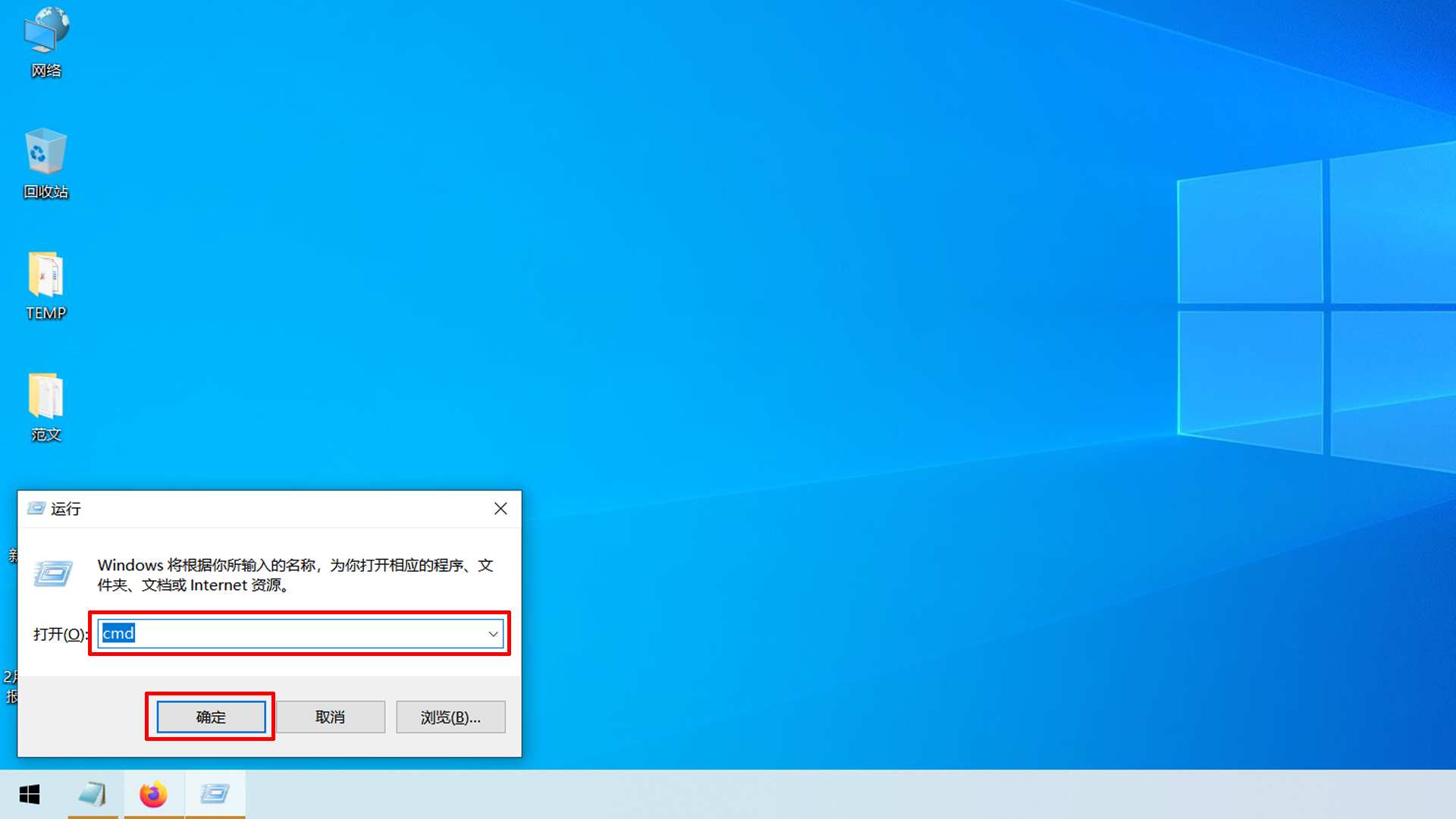Switch to Notepad in the taskbar
This screenshot has width=1456, height=819.
[93, 794]
